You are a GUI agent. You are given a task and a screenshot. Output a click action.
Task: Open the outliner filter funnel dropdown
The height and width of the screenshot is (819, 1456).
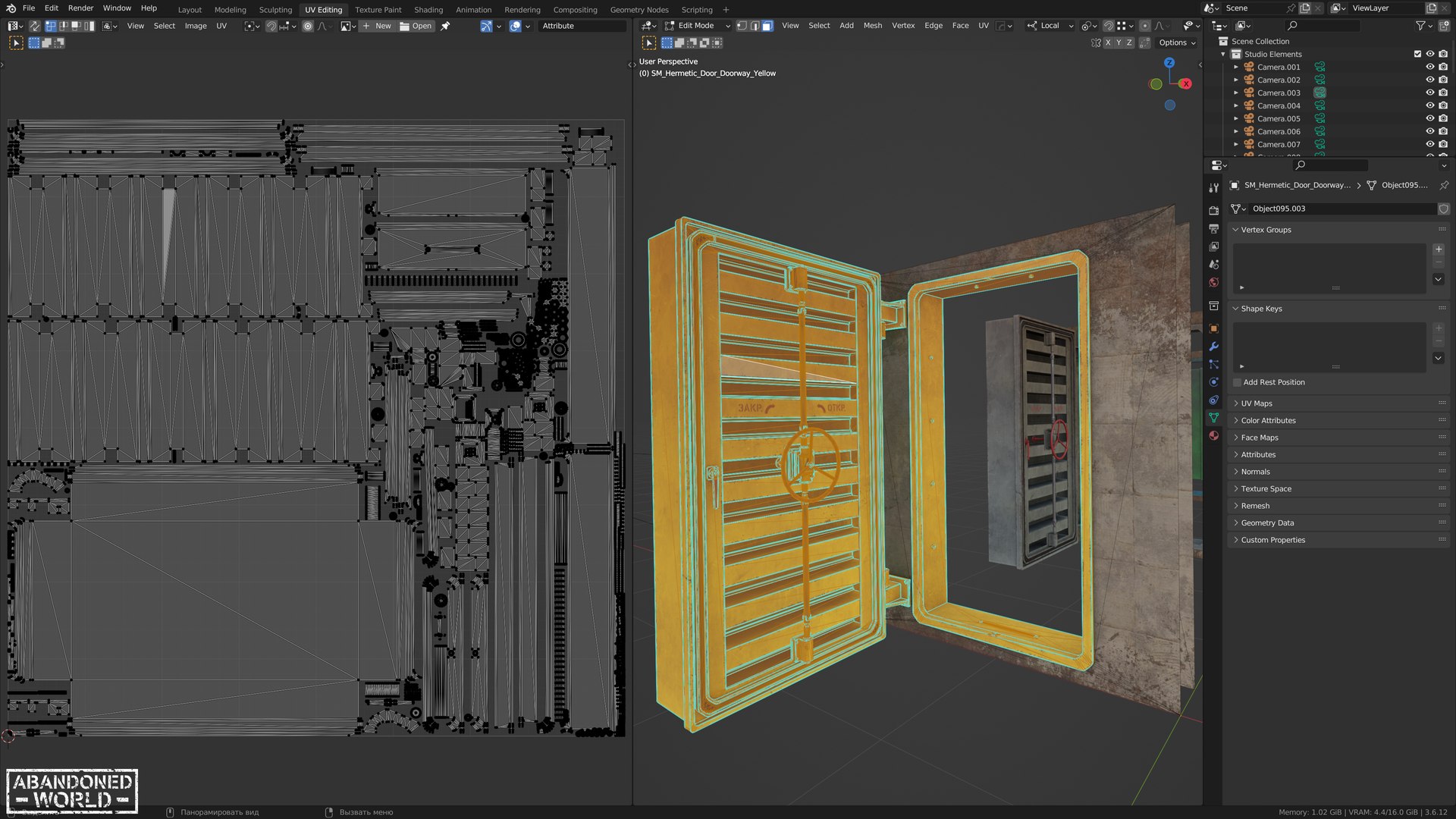point(1423,26)
